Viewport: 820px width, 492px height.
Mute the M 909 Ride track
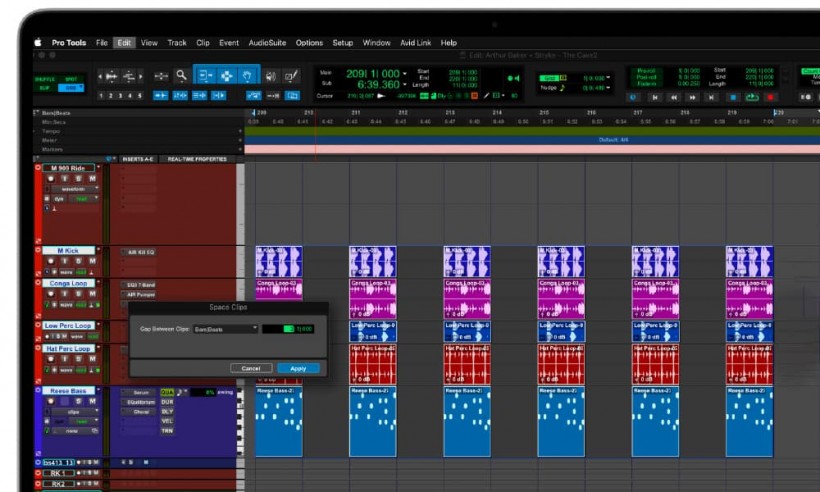(92, 179)
